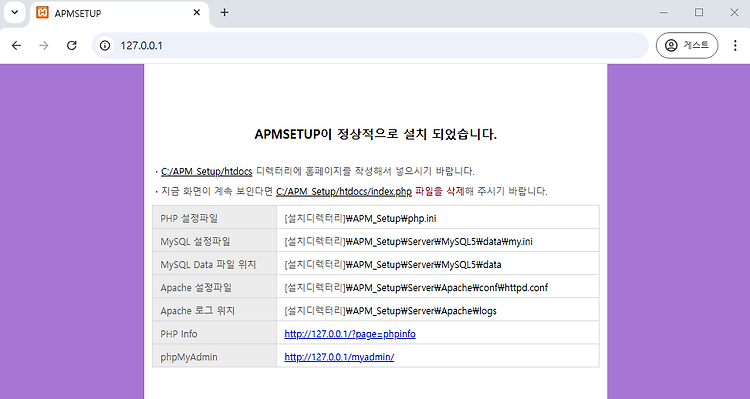This screenshot has height=399, width=750.
Task: Select the Apache 설정파일 label cell
Action: pyautogui.click(x=214, y=287)
